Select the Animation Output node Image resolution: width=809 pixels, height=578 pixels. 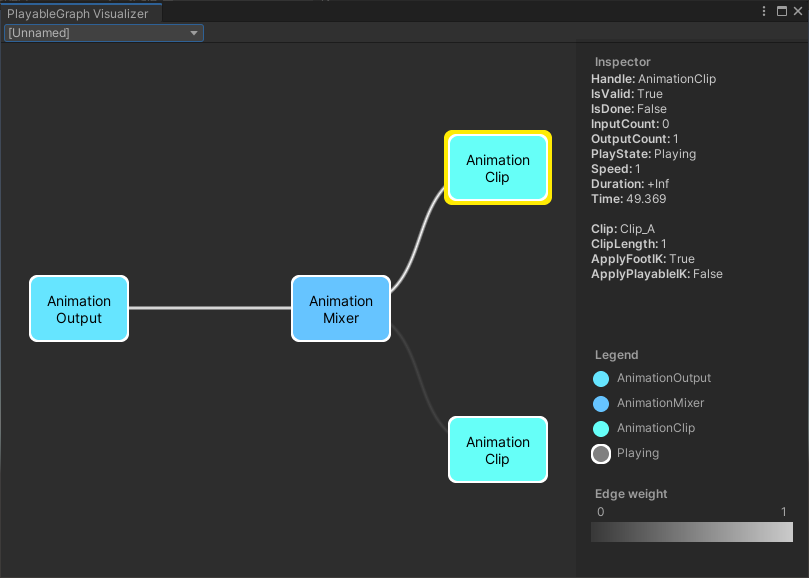pyautogui.click(x=79, y=308)
